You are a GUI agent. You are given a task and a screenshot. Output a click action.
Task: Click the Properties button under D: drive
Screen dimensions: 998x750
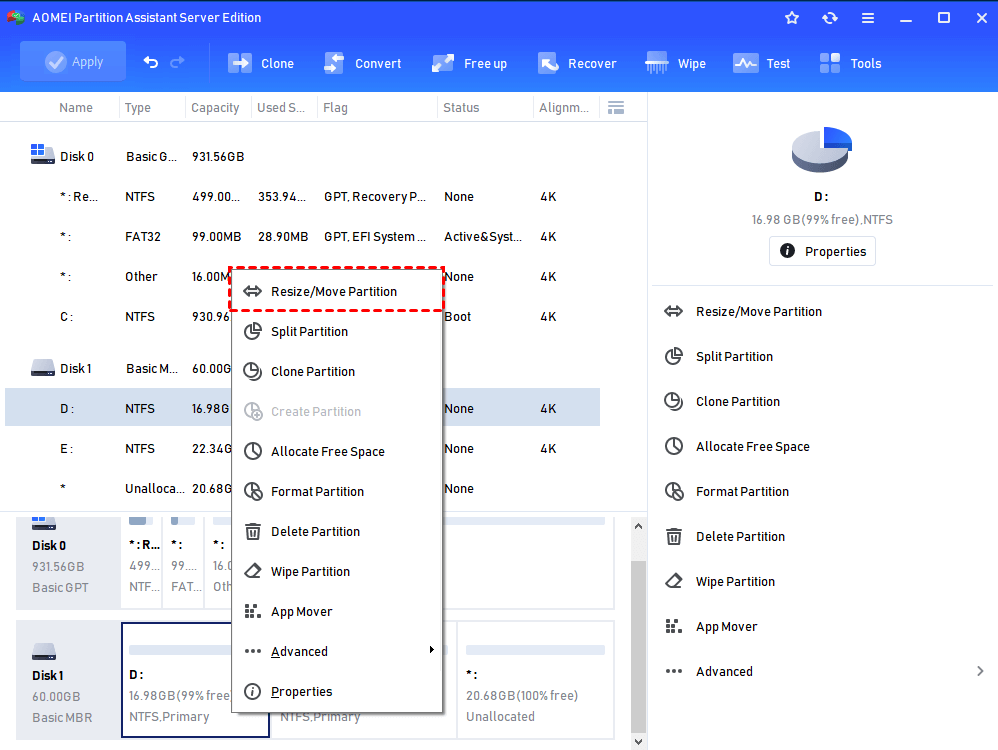point(822,251)
